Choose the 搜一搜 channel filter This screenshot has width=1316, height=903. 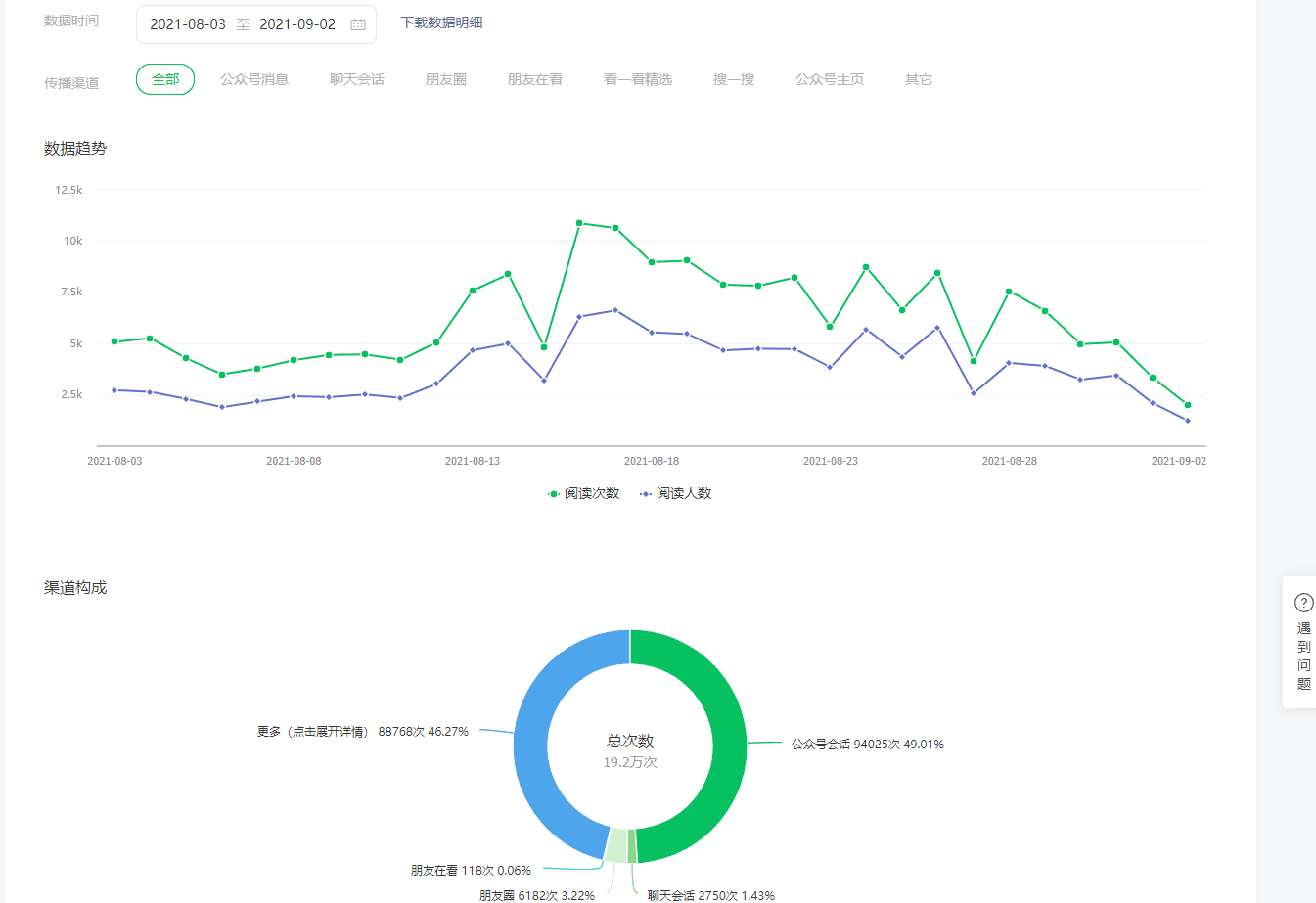coord(734,79)
